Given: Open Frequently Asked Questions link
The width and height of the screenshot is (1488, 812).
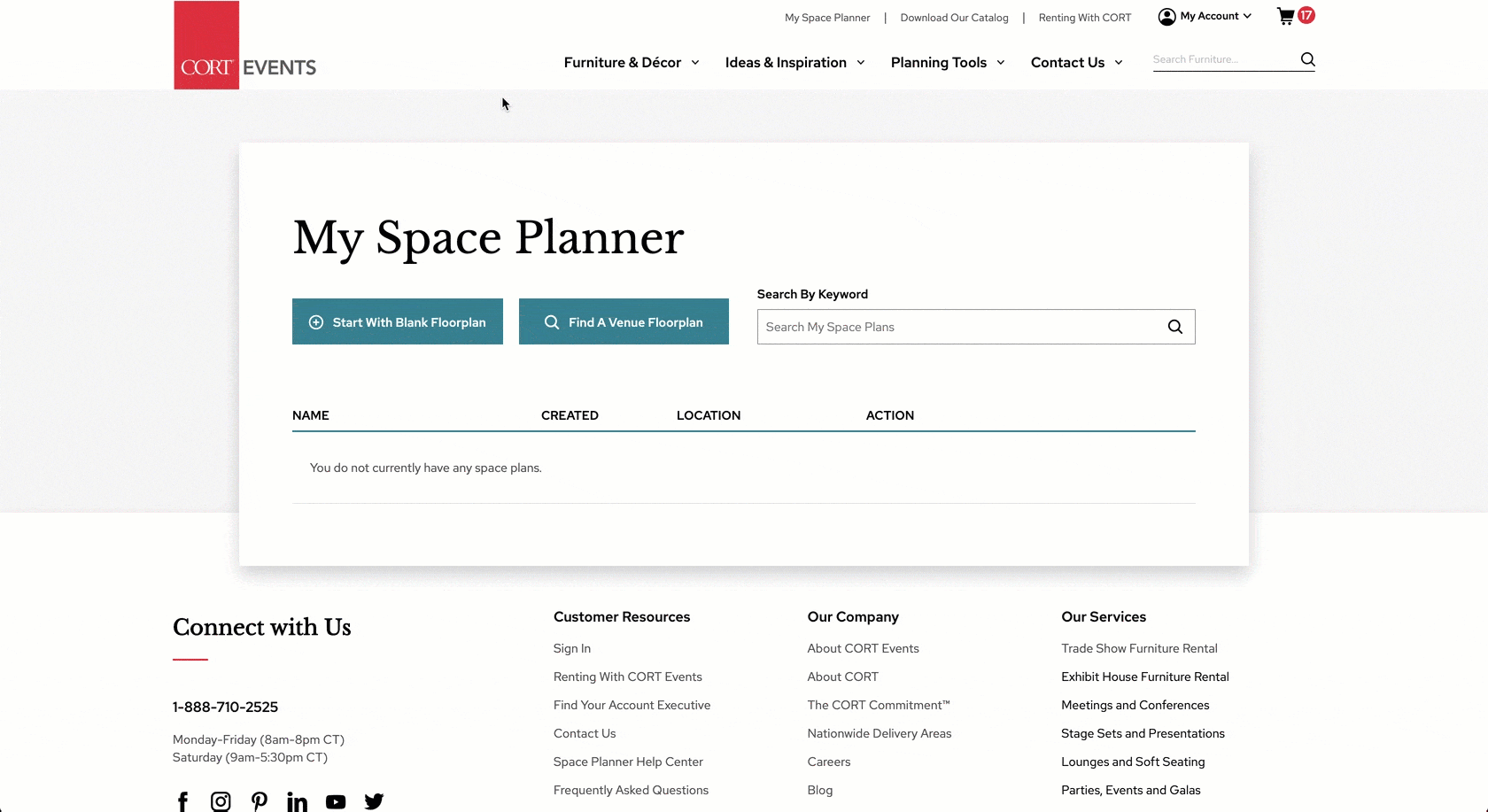Looking at the screenshot, I should tap(631, 790).
